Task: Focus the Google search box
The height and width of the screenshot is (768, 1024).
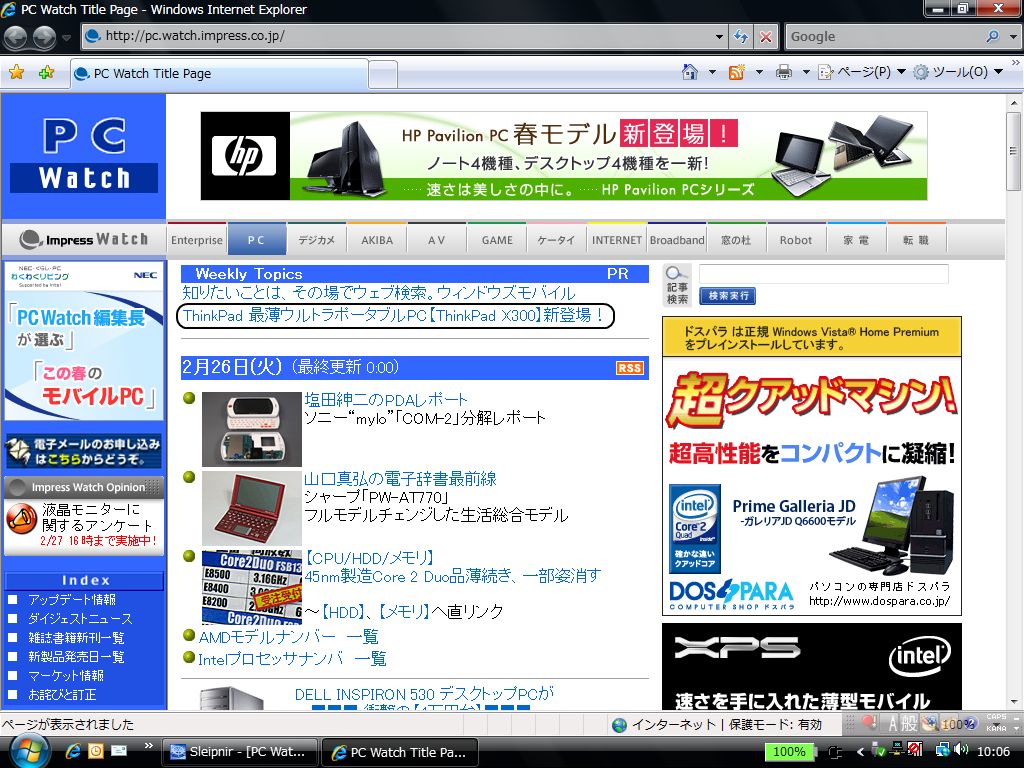Action: click(885, 37)
